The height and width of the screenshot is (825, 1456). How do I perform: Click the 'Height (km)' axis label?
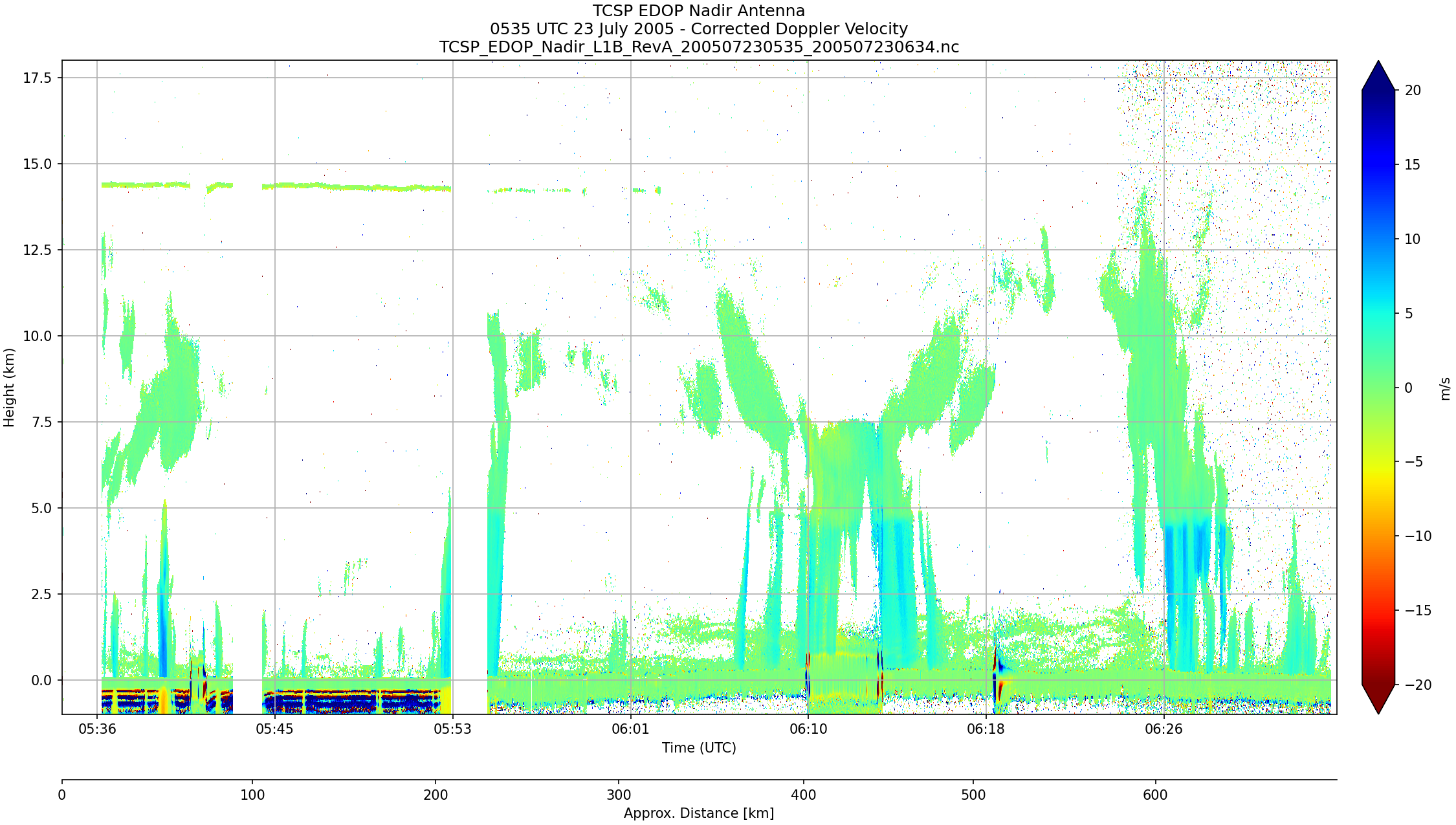pos(9,388)
